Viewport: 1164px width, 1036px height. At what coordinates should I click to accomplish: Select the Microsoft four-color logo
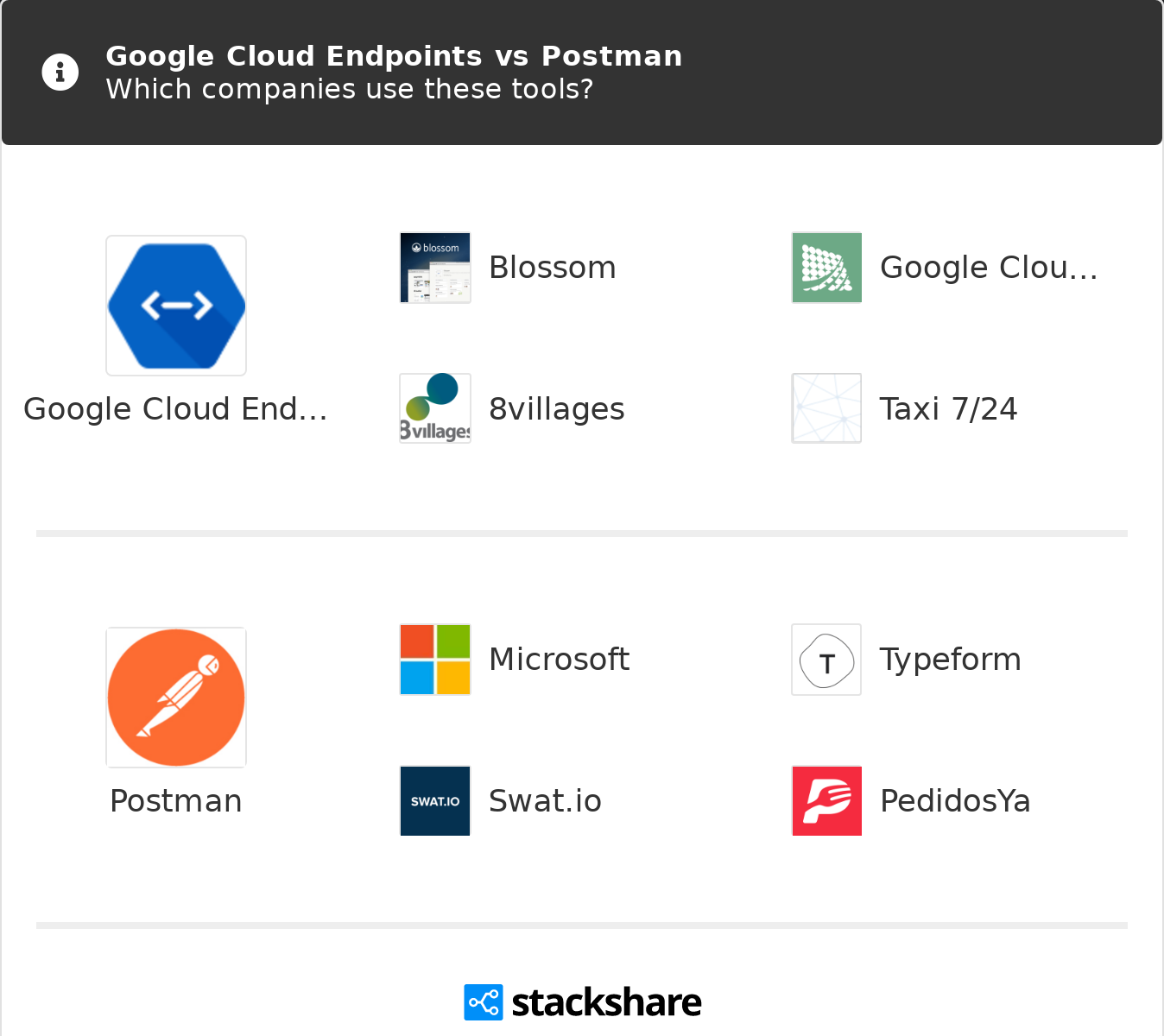click(435, 660)
